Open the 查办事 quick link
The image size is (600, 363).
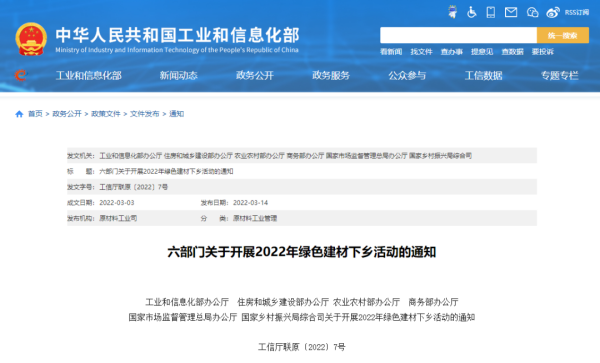[x=452, y=52]
